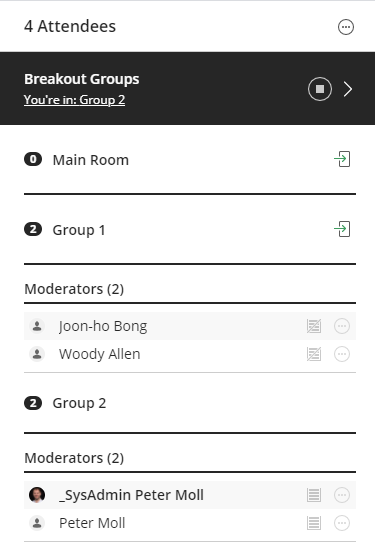Click the Breakout Groups heading
The image size is (375, 558).
point(82,79)
